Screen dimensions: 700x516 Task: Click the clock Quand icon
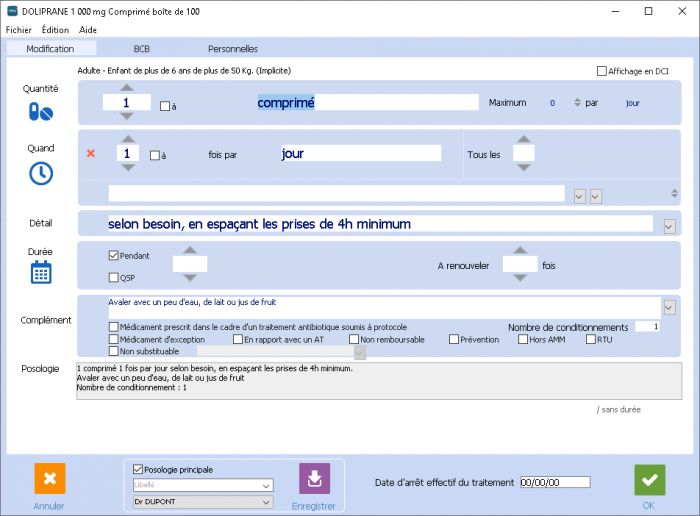tap(41, 174)
